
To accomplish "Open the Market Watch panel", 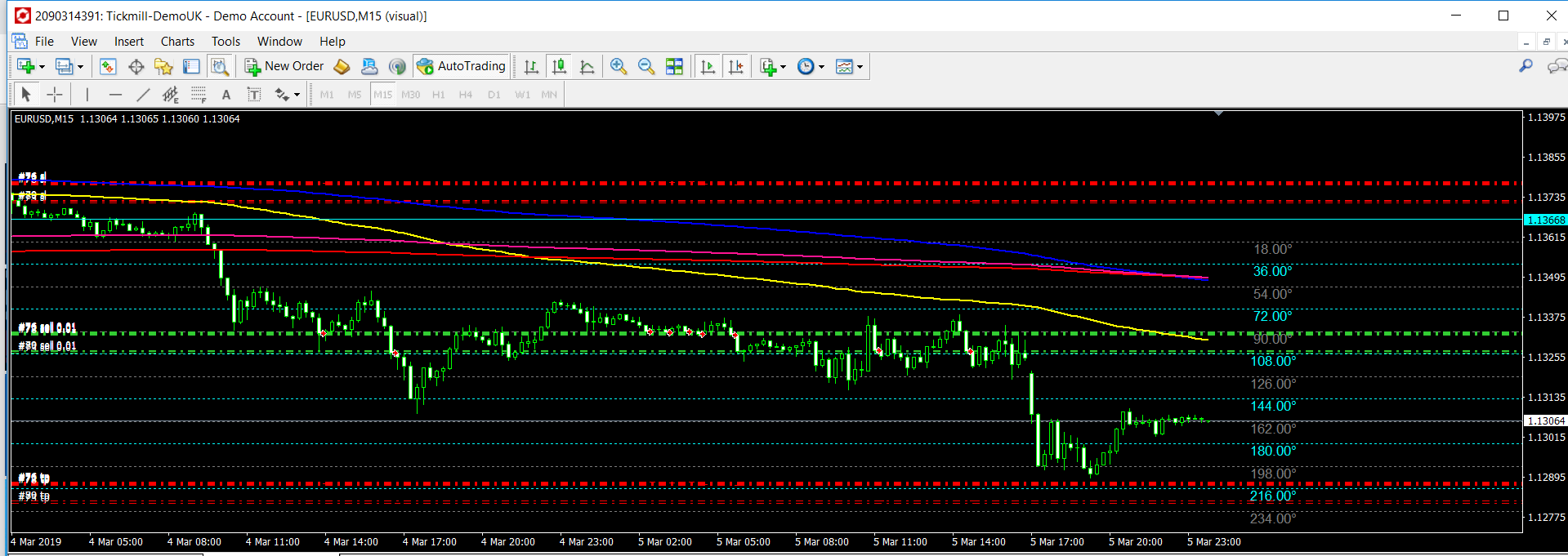I will click(x=108, y=67).
